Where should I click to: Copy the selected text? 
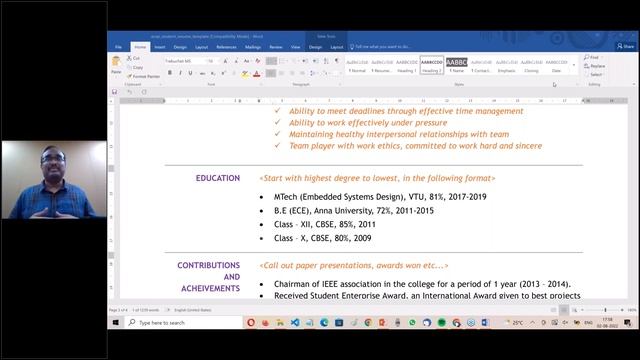pyautogui.click(x=135, y=67)
